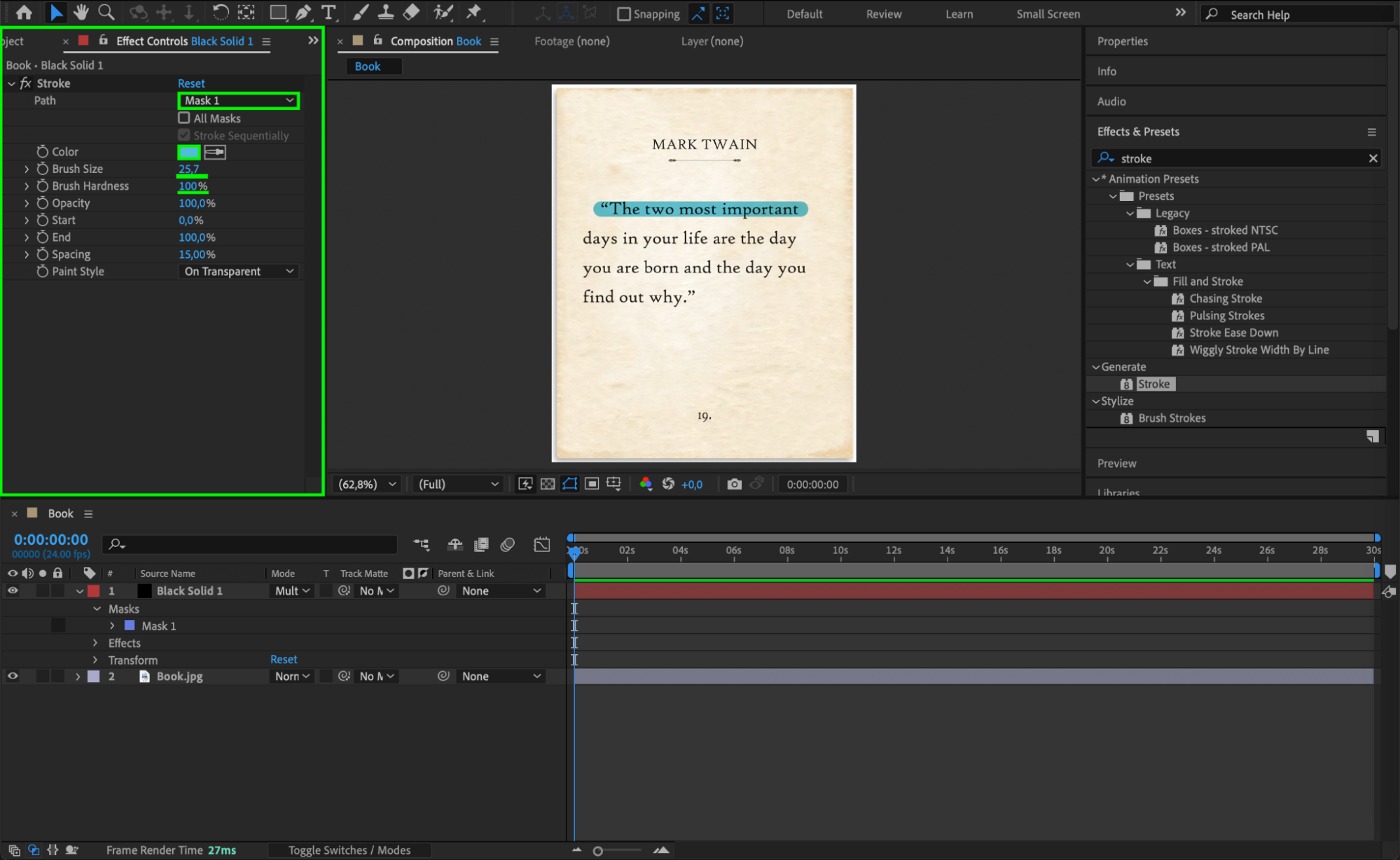Viewport: 1400px width, 860px height.
Task: Select the Zoom magnifier tool
Action: [x=106, y=12]
